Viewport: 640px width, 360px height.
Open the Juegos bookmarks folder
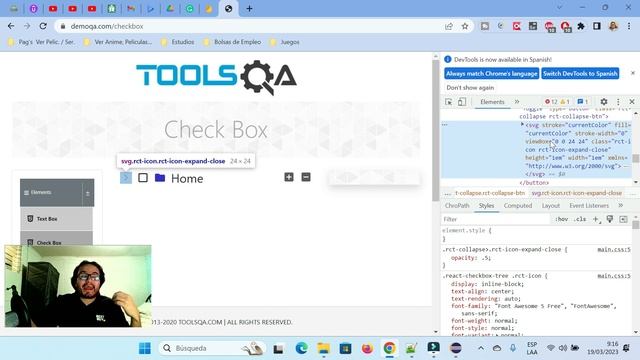[285, 42]
